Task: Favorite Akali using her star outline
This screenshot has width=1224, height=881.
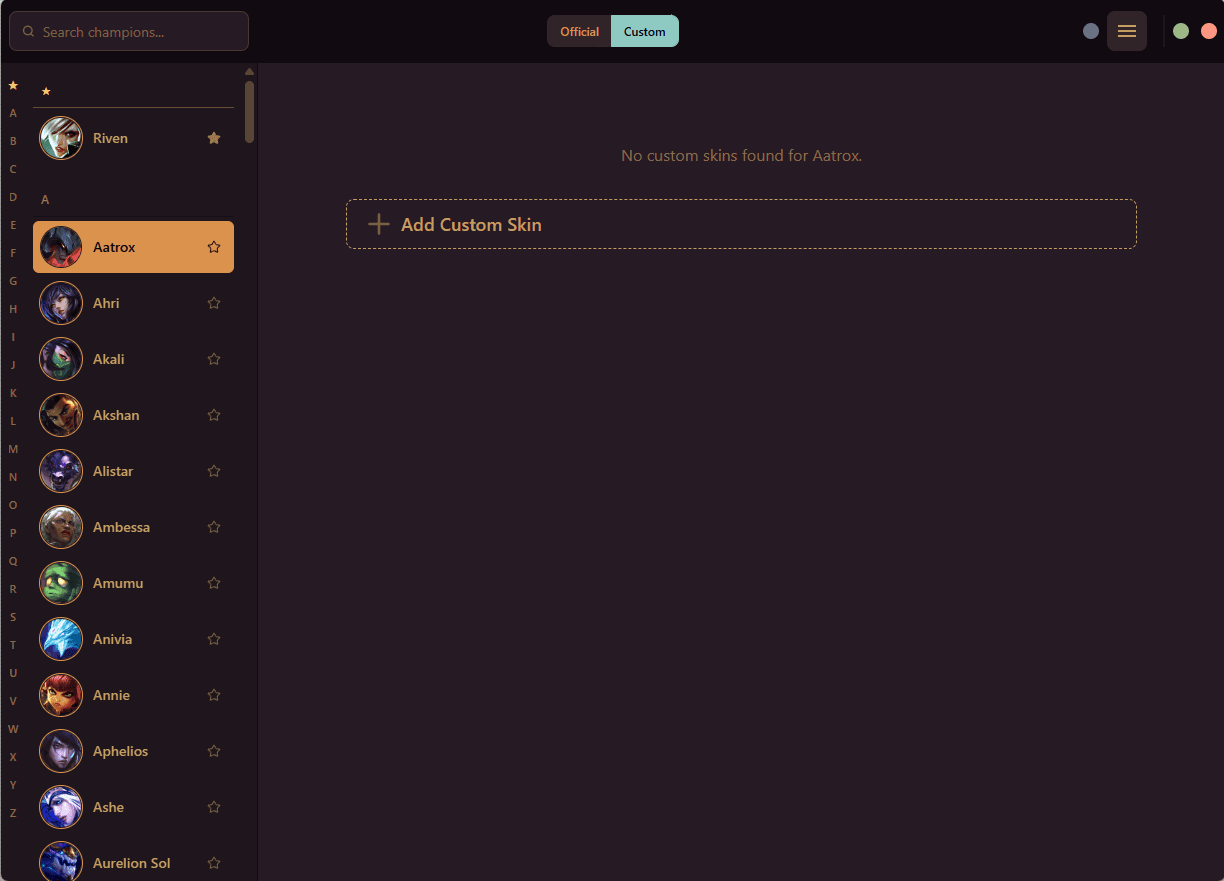Action: coord(214,359)
